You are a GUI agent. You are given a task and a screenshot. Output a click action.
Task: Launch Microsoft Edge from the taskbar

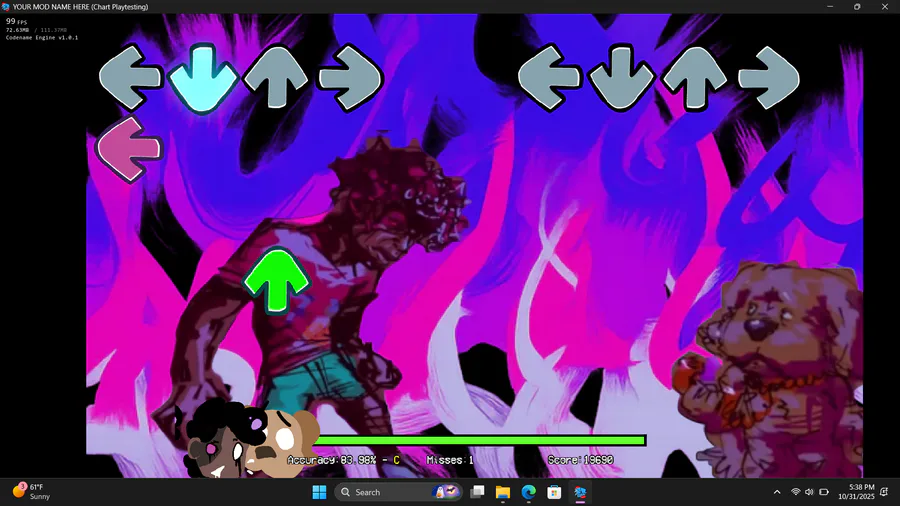tap(529, 492)
